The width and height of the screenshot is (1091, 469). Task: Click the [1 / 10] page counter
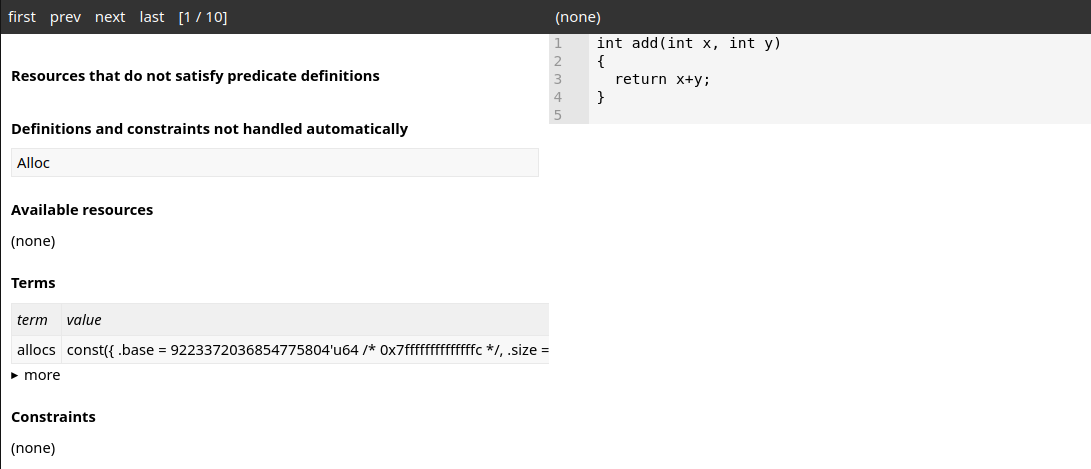pyautogui.click(x=202, y=17)
